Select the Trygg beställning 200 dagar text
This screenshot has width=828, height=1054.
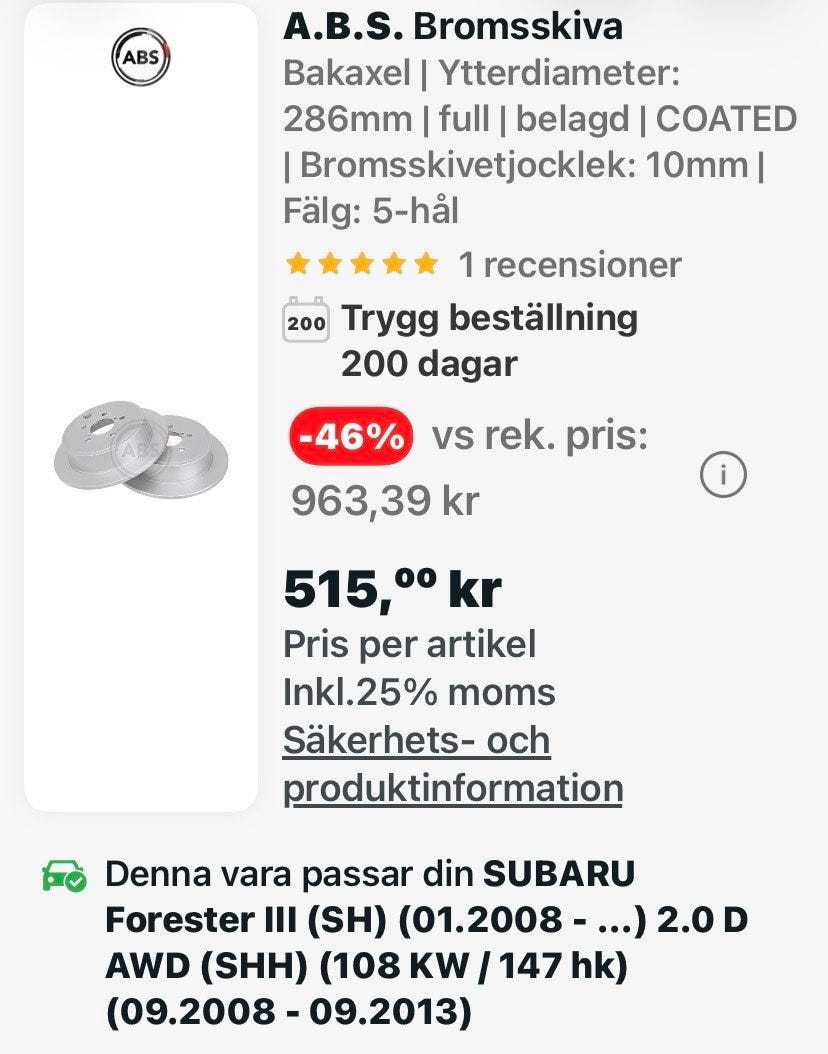point(489,340)
